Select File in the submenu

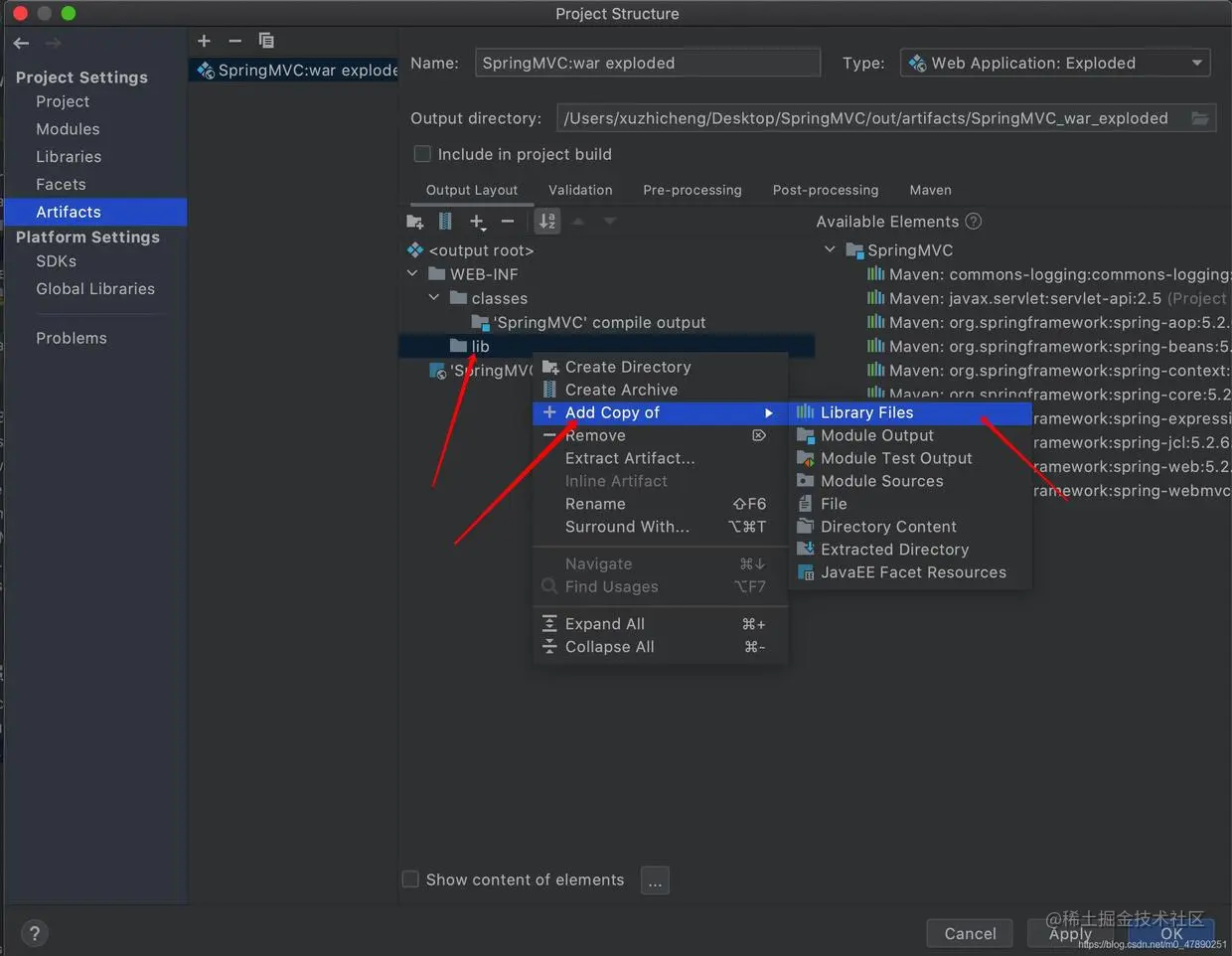[x=911, y=504]
